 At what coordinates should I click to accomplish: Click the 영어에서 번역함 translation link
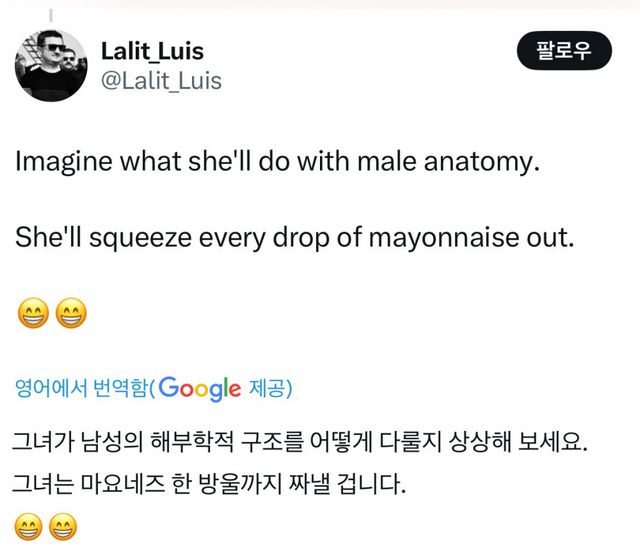coord(82,388)
